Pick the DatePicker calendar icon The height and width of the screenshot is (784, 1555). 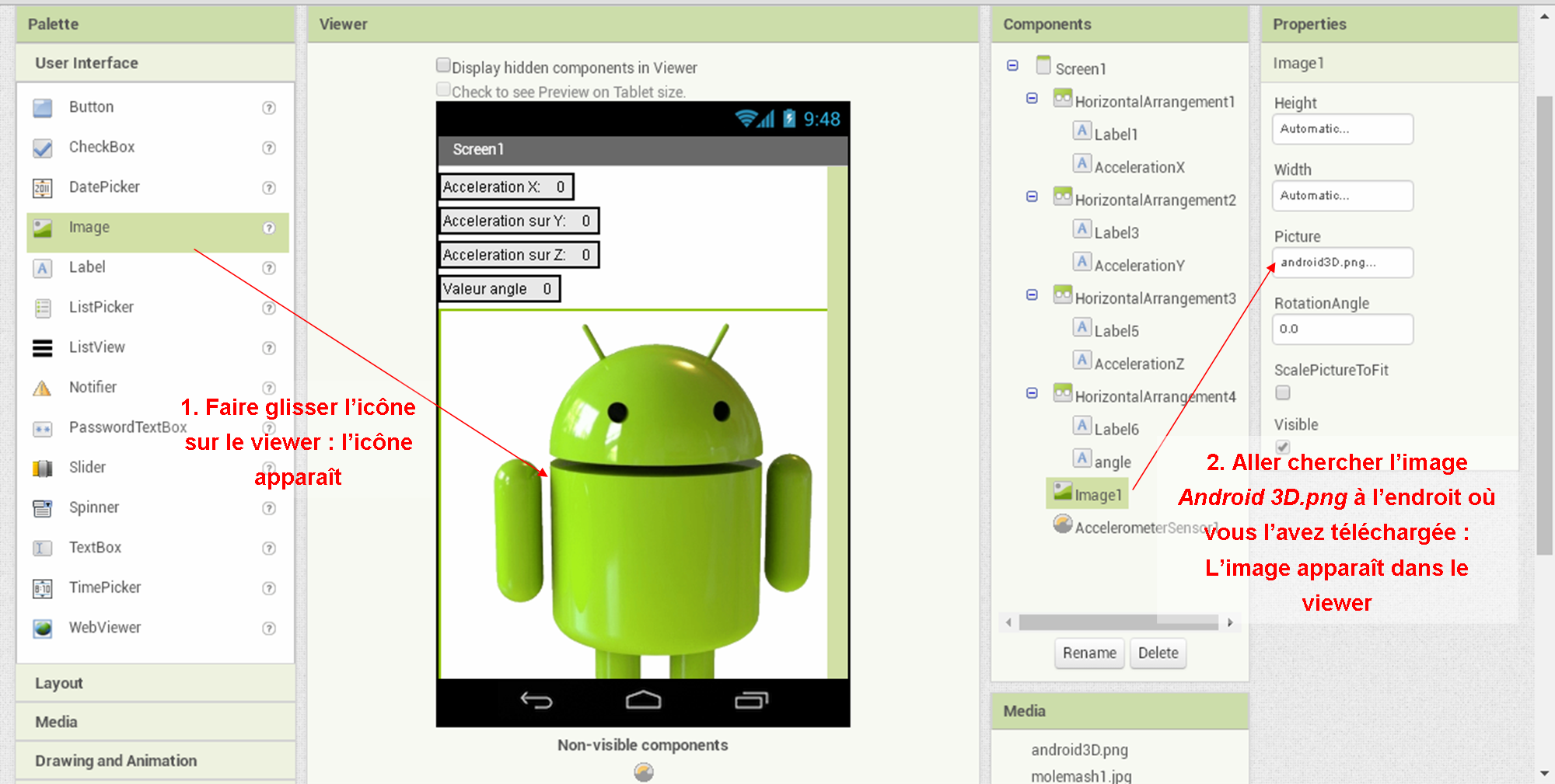[43, 187]
